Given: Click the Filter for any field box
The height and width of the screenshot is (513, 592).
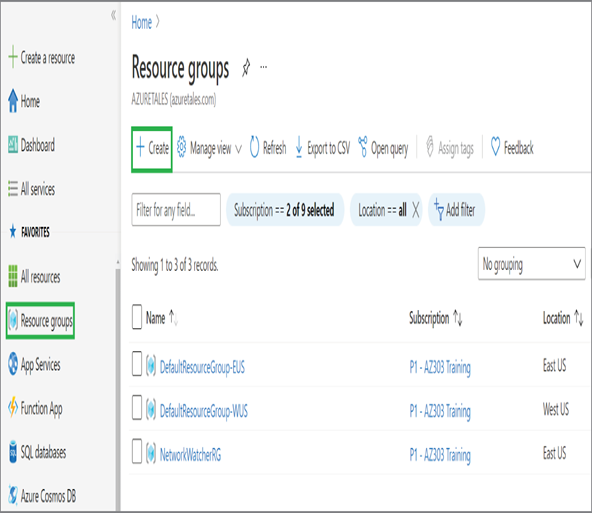Looking at the screenshot, I should click(176, 210).
